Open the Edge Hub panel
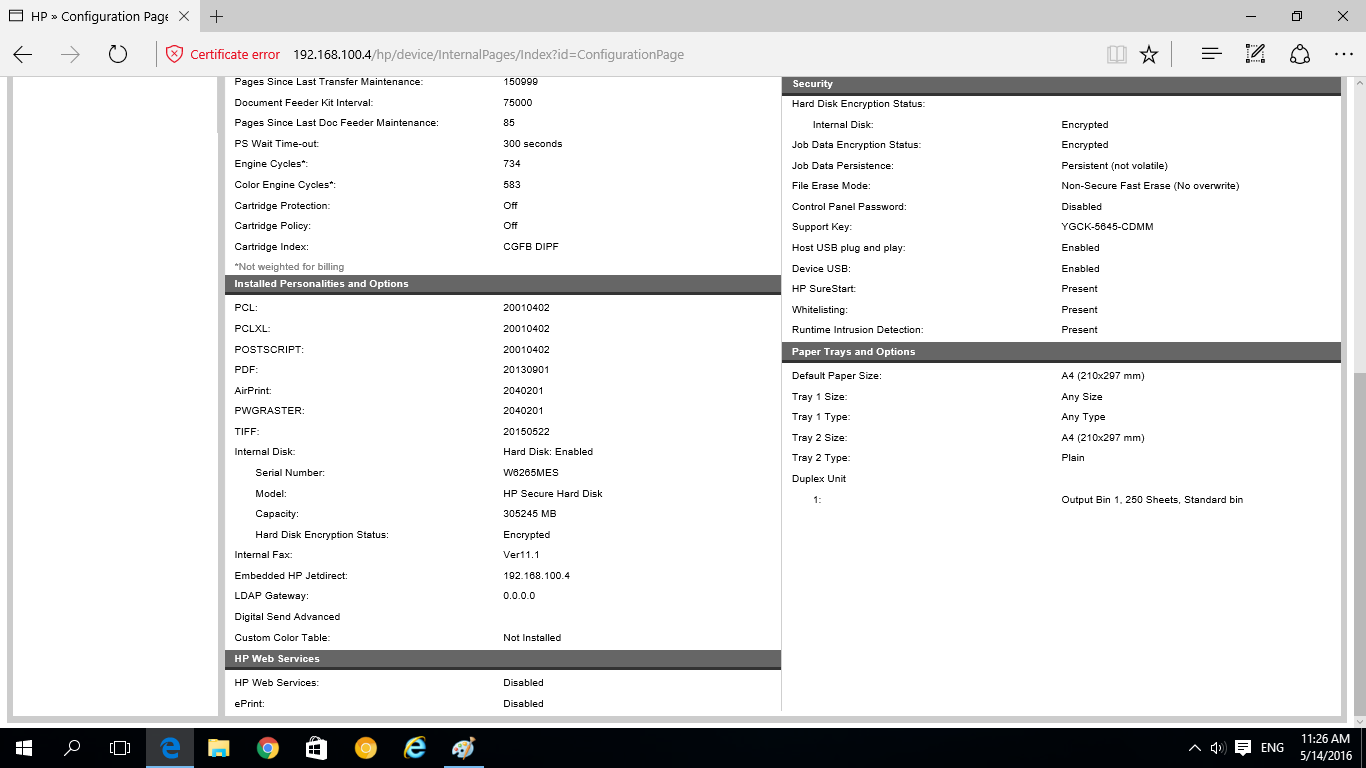 pos(1211,55)
